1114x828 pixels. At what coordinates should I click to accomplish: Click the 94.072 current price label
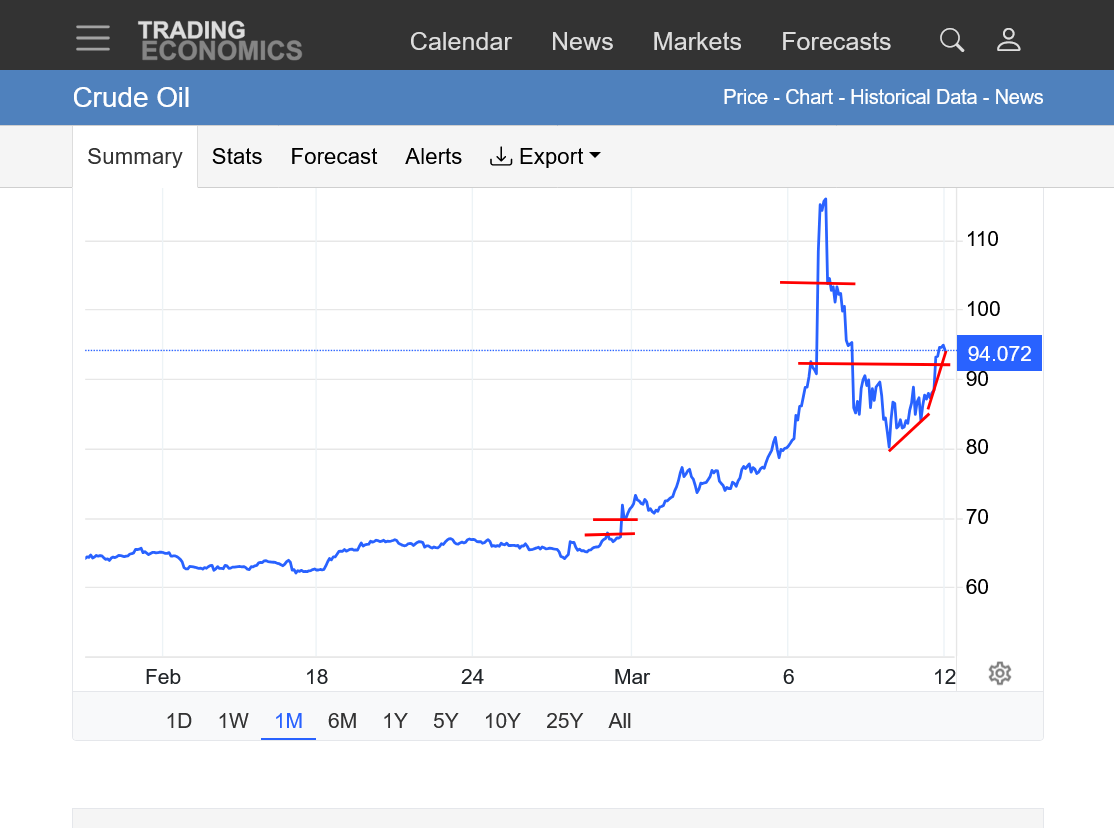[999, 354]
